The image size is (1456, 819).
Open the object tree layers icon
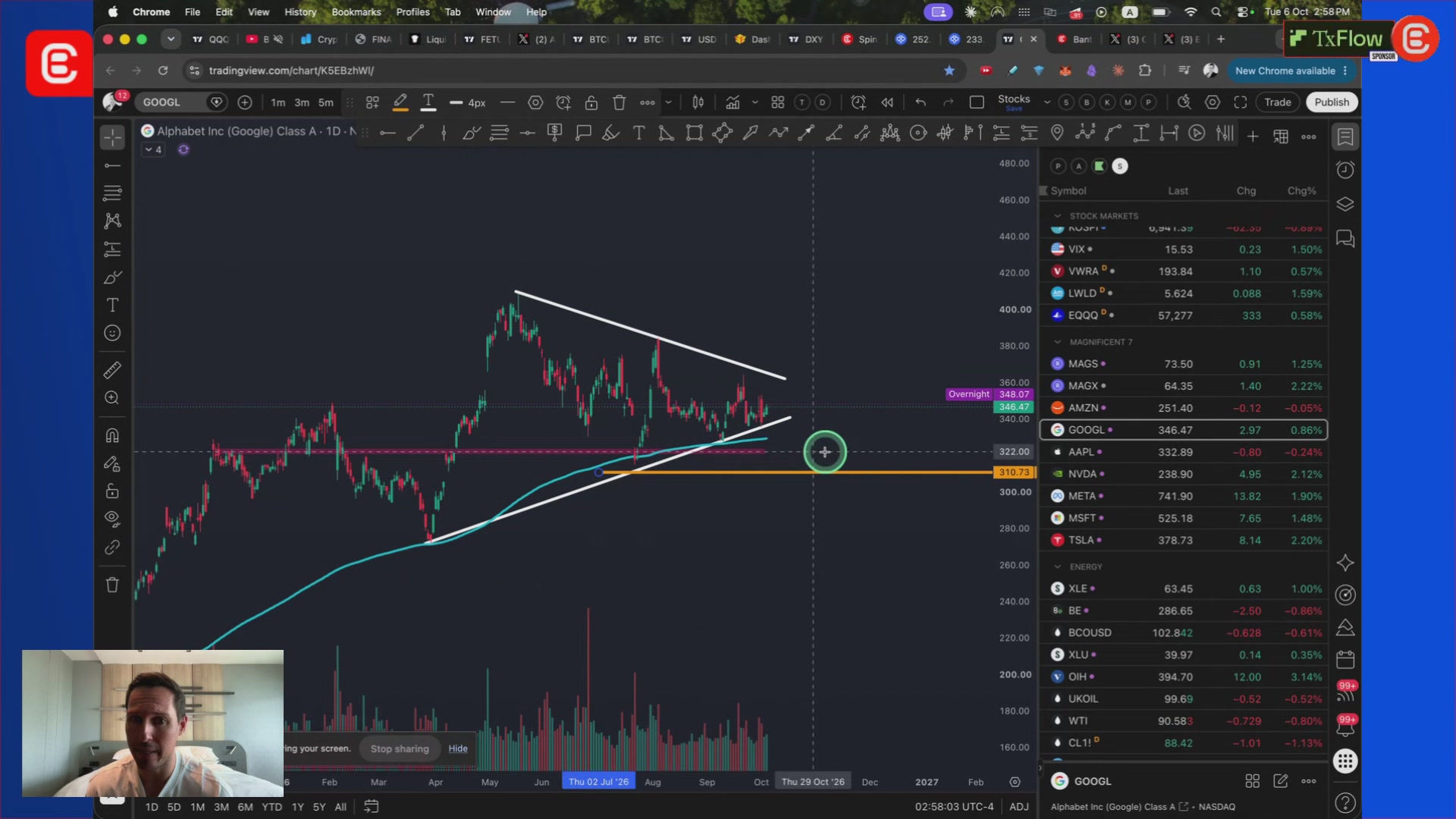1345,204
